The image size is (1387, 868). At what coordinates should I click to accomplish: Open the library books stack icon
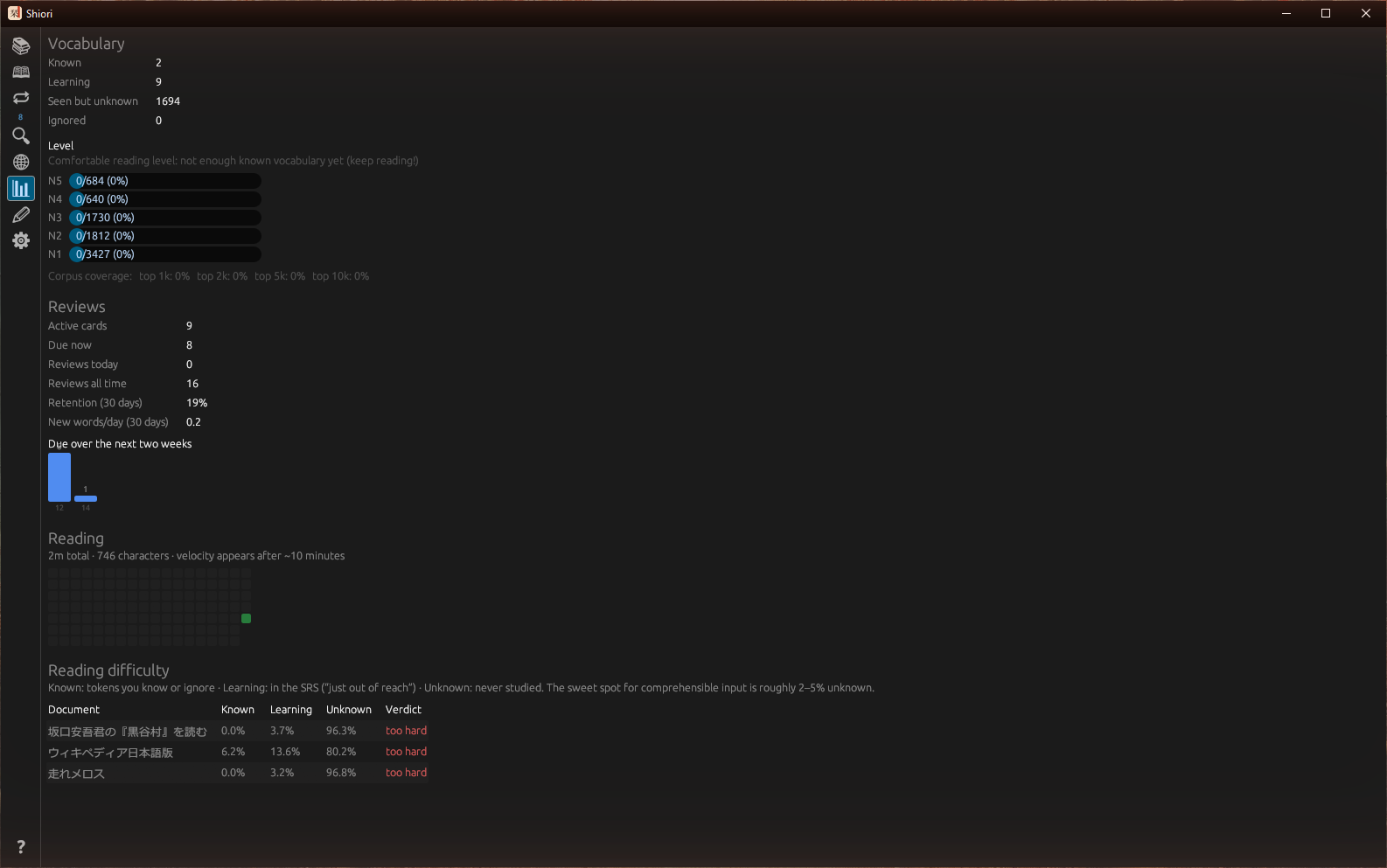pos(21,45)
